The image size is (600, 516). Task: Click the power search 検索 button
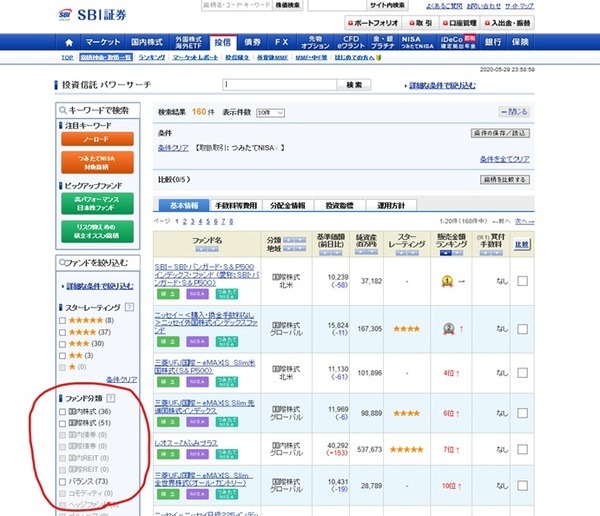[354, 85]
